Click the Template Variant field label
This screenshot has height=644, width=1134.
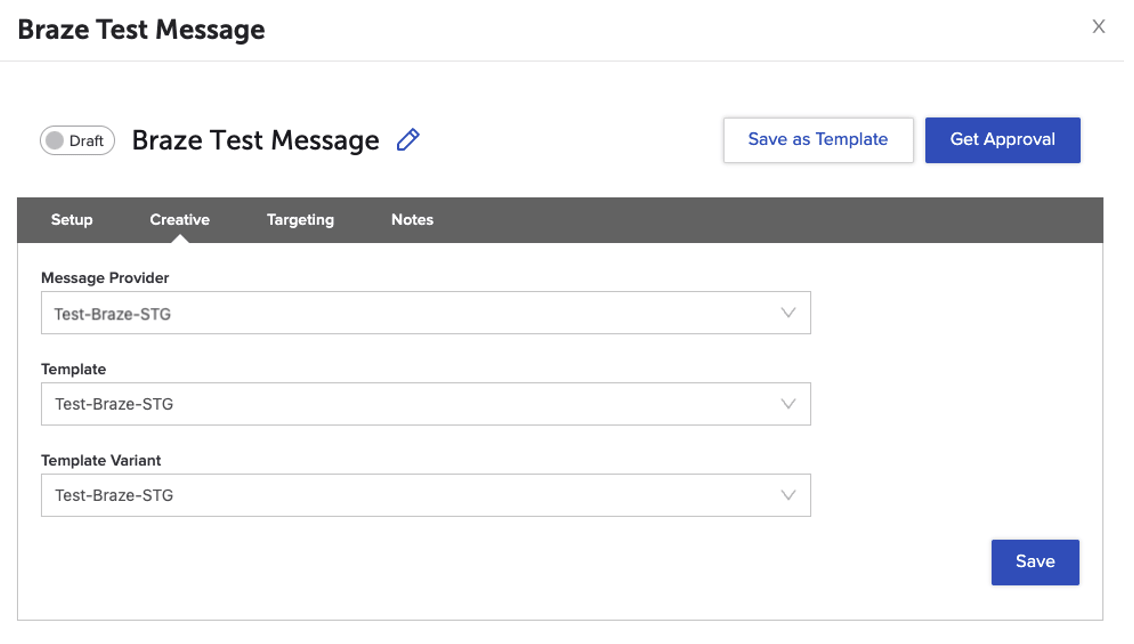[101, 461]
